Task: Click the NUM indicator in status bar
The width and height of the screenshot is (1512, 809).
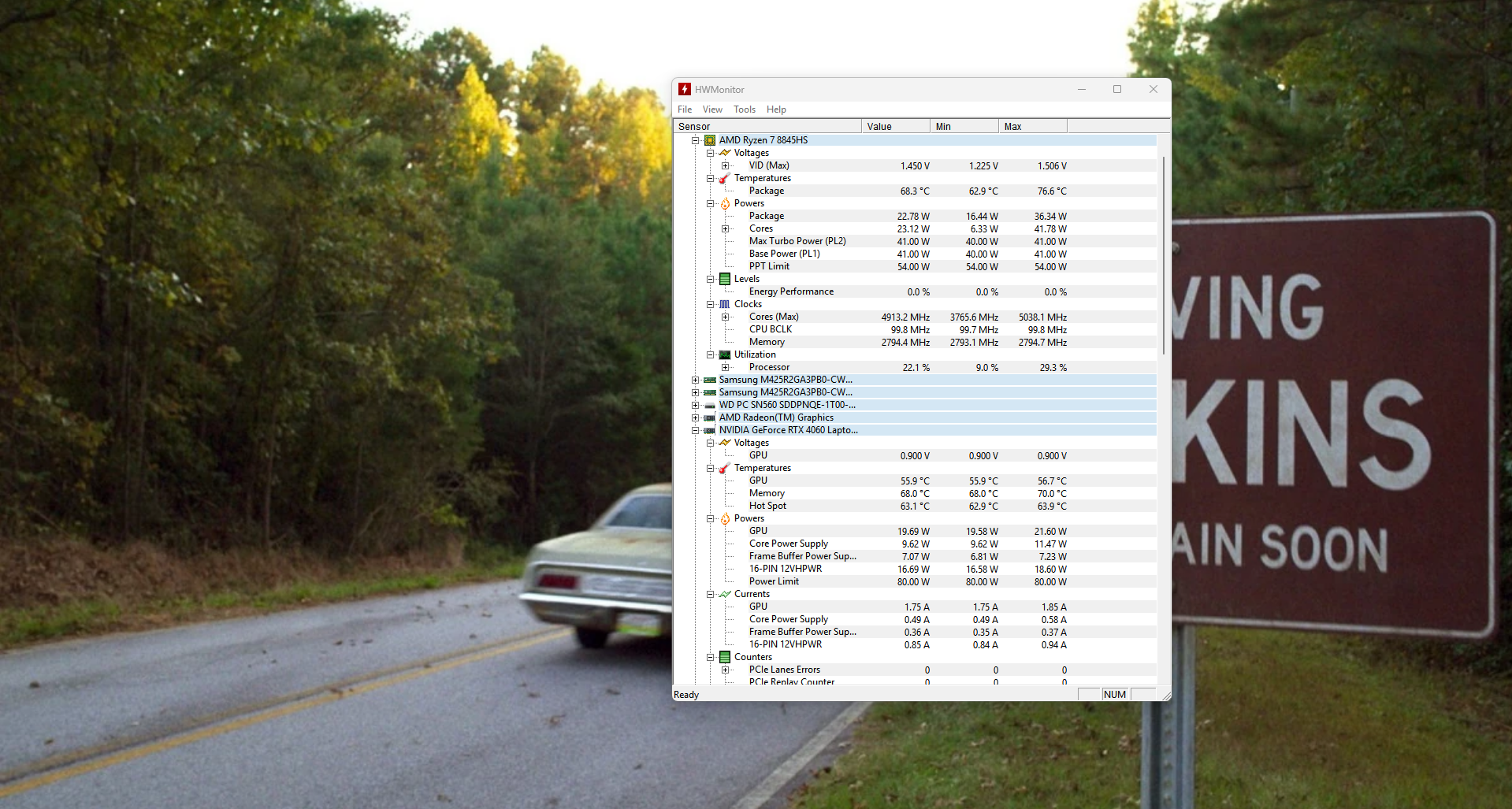Action: (x=1115, y=694)
